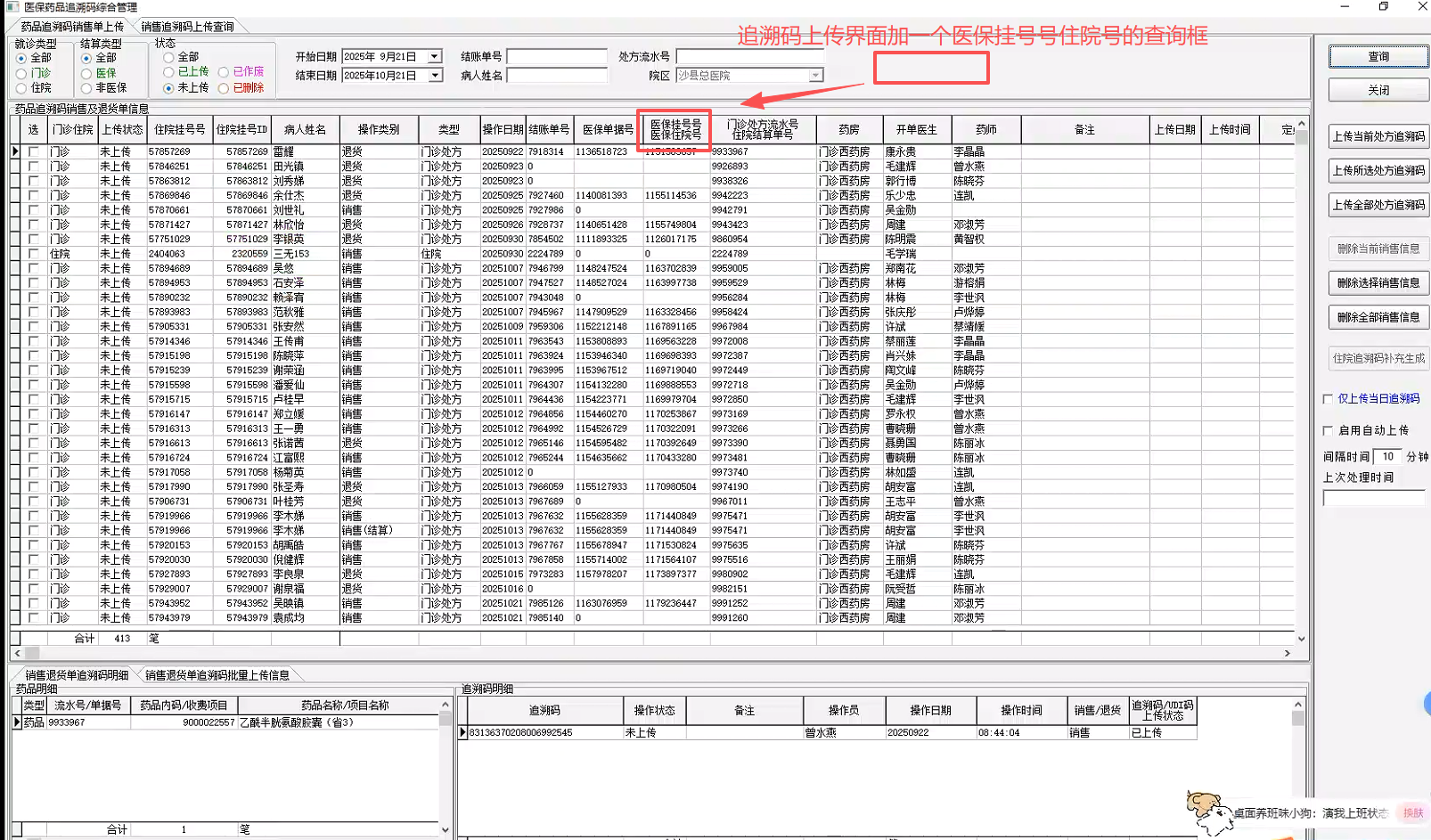Choose the 医保 settlement type radio
The width and height of the screenshot is (1431, 840).
[86, 73]
